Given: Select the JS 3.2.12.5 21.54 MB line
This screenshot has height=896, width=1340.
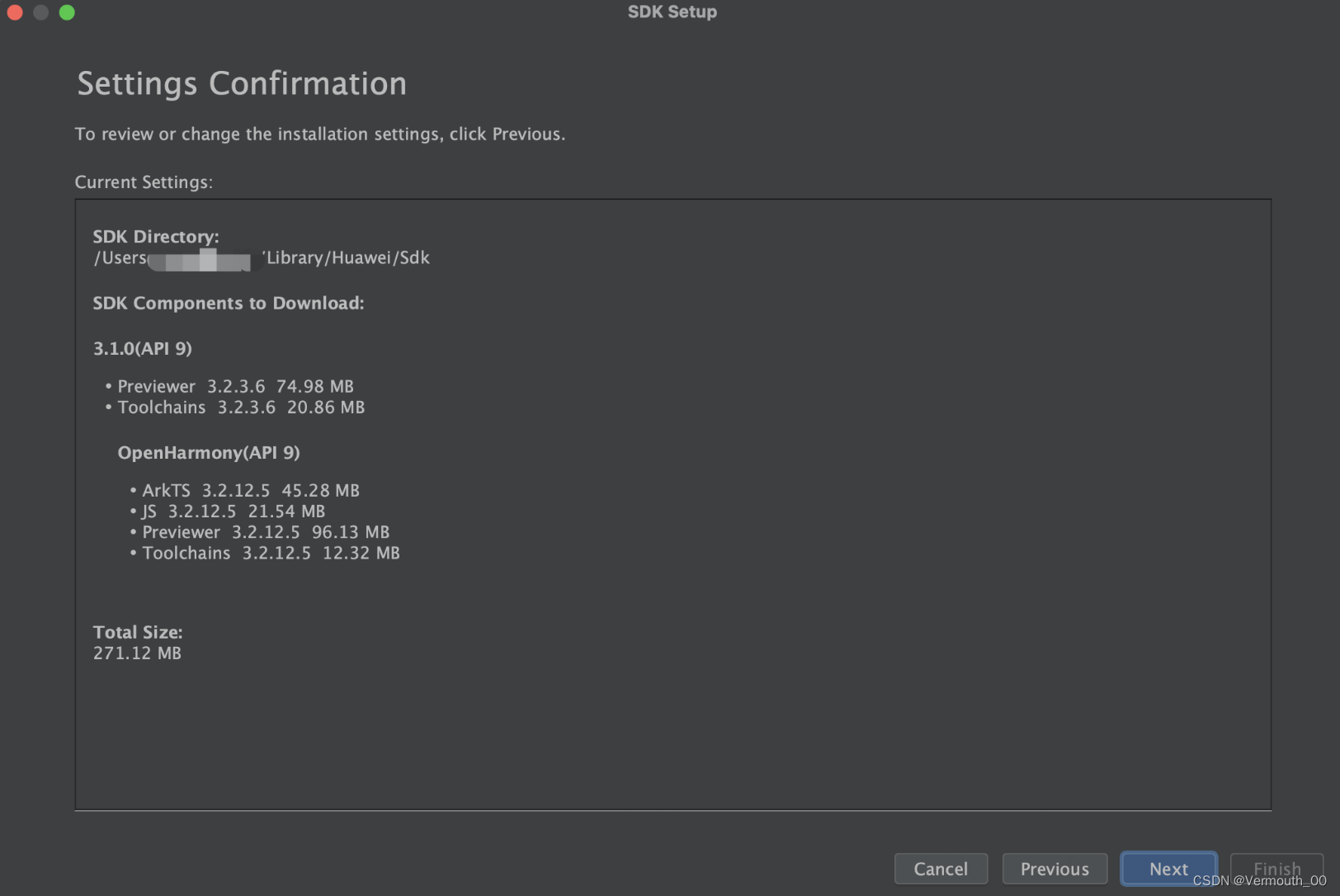Looking at the screenshot, I should click(x=234, y=512).
